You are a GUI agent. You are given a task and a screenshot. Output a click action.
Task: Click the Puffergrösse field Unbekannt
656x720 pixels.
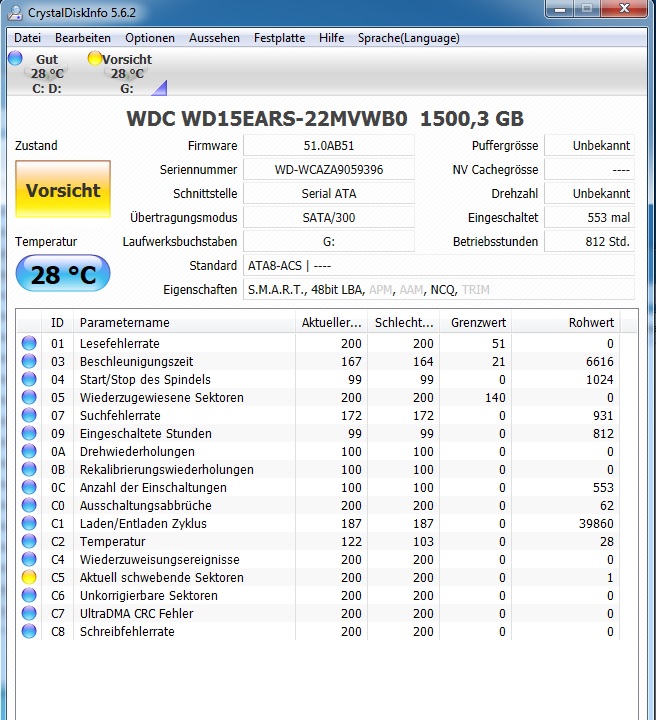tap(589, 146)
